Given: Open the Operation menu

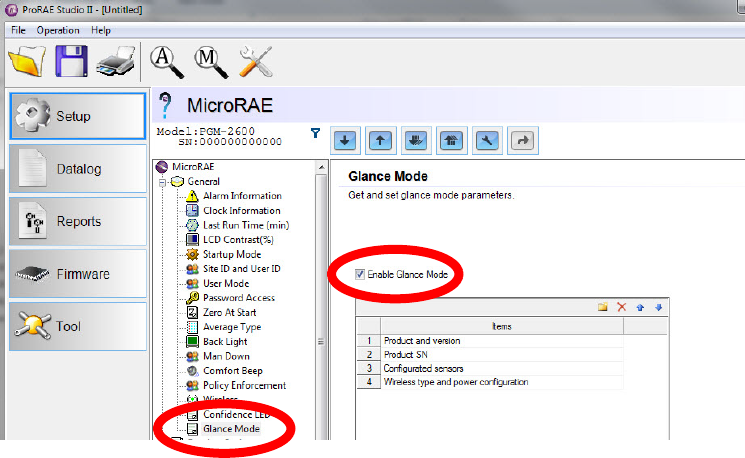Looking at the screenshot, I should [58, 30].
